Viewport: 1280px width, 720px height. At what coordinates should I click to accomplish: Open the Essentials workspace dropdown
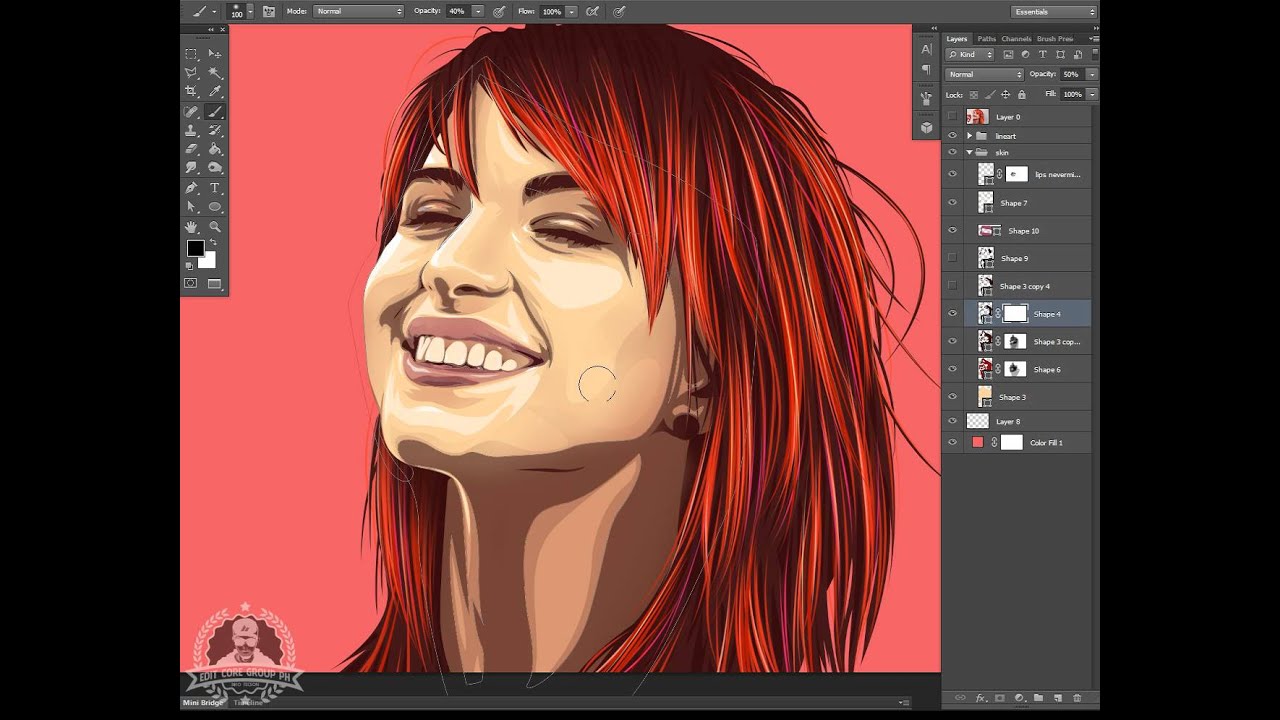click(1054, 11)
